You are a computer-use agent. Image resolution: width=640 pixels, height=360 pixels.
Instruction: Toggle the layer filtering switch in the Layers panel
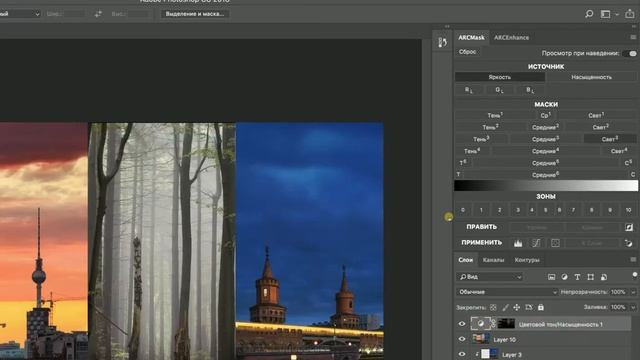tap(635, 276)
